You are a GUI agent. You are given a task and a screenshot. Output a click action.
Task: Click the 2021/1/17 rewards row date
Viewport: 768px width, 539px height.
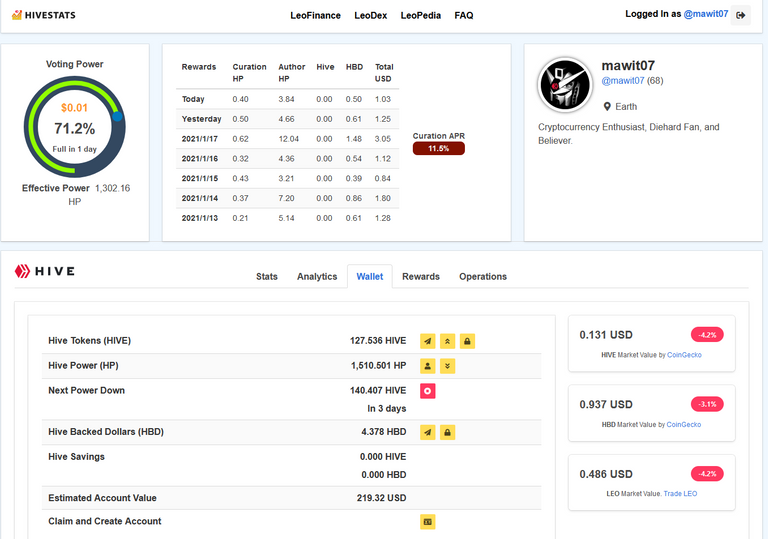tap(200, 139)
